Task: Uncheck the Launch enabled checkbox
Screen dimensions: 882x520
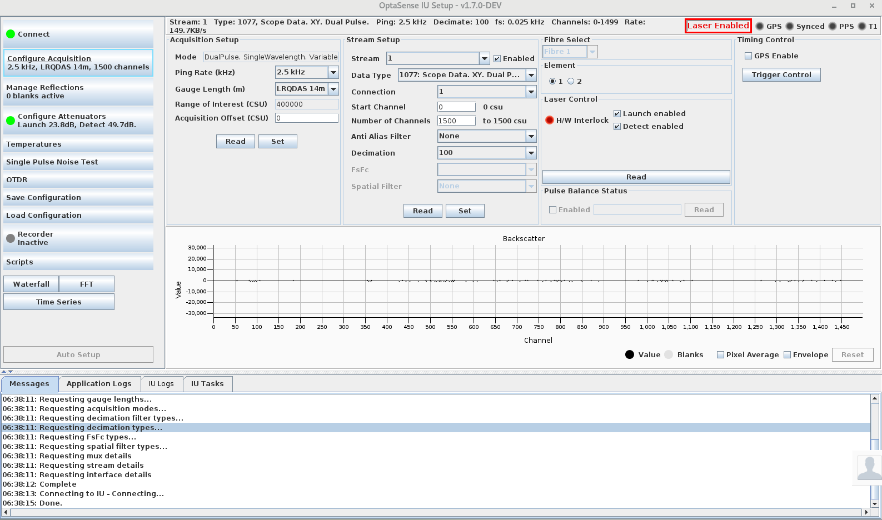Action: point(617,114)
